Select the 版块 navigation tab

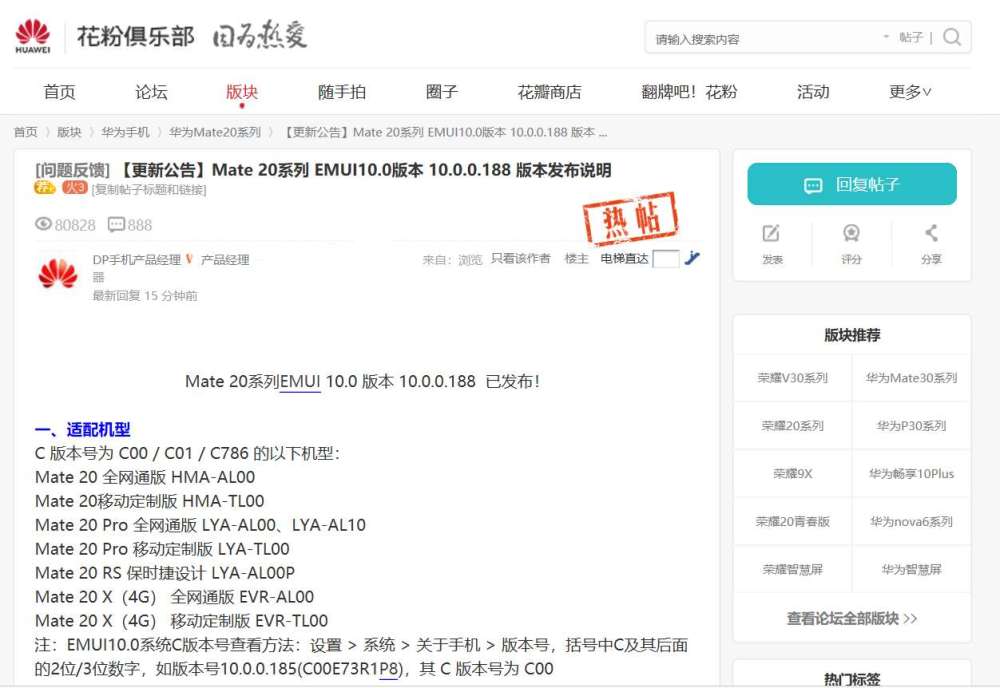(242, 92)
